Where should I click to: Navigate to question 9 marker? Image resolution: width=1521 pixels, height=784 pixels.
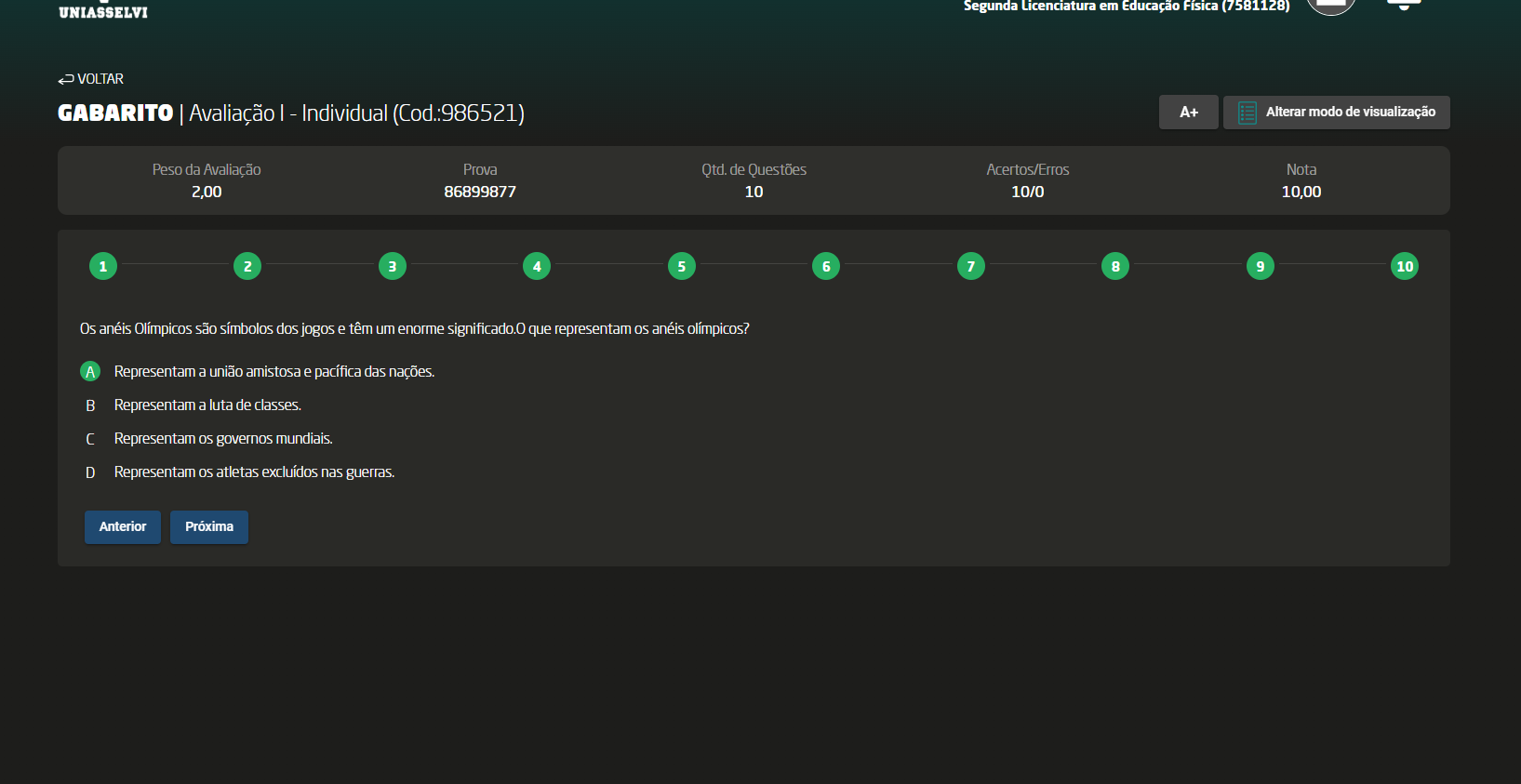coord(1261,267)
